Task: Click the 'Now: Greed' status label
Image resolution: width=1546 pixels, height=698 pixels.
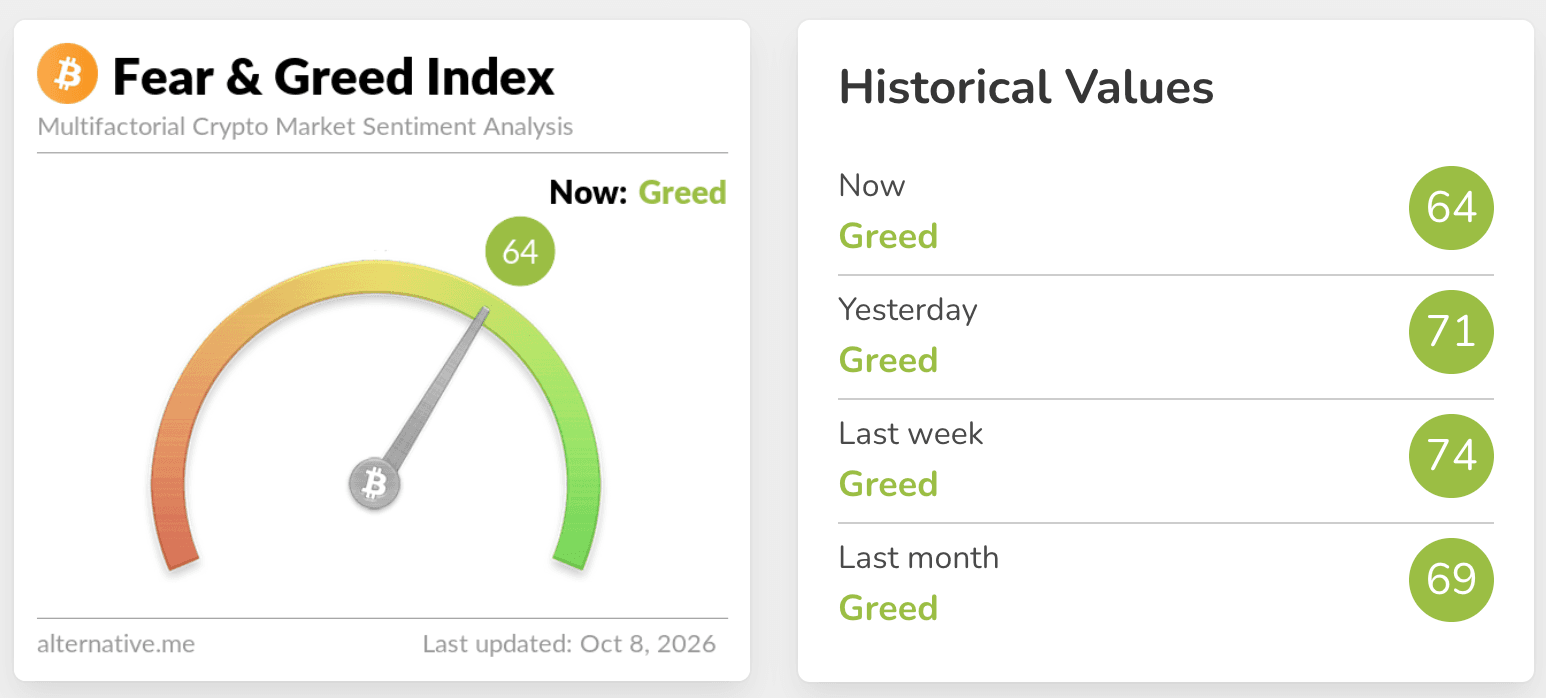Action: (638, 192)
